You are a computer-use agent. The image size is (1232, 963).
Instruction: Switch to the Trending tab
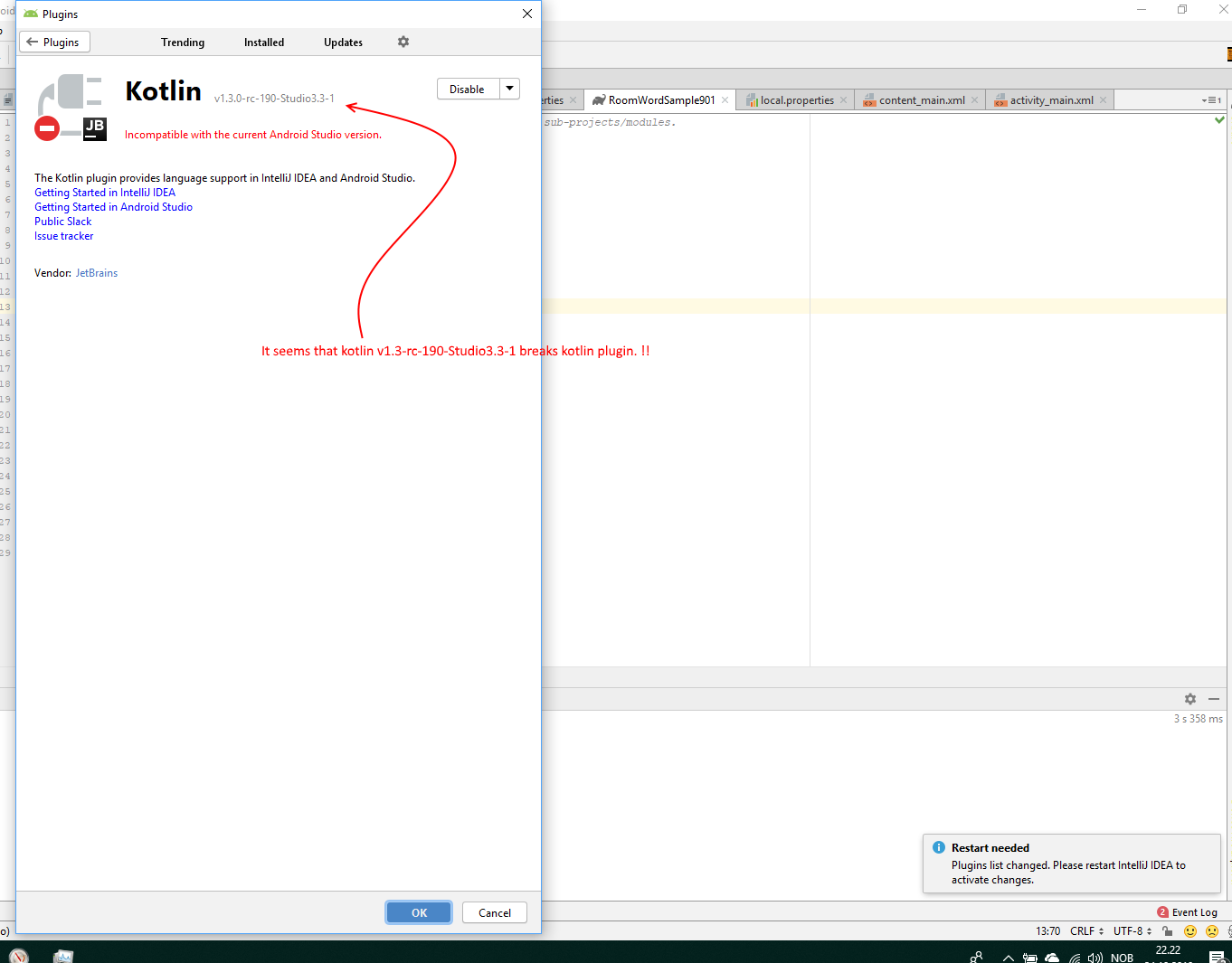click(x=183, y=42)
